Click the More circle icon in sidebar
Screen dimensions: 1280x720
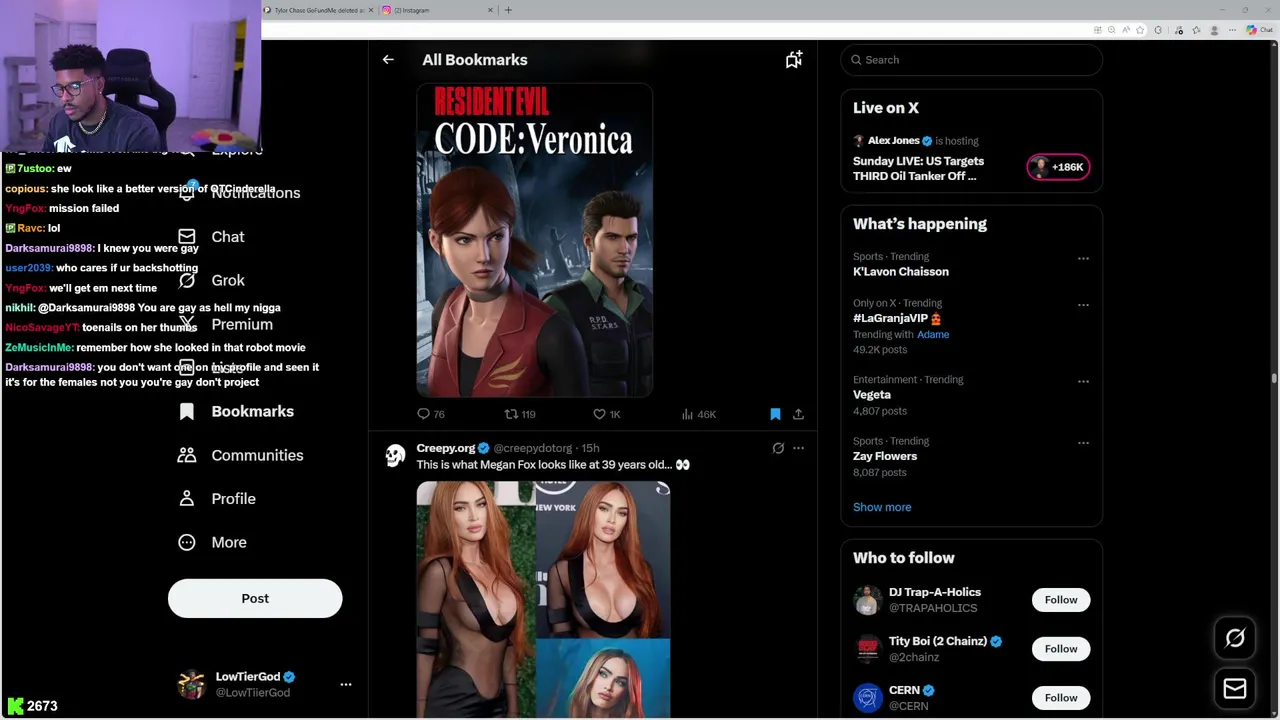[x=186, y=542]
